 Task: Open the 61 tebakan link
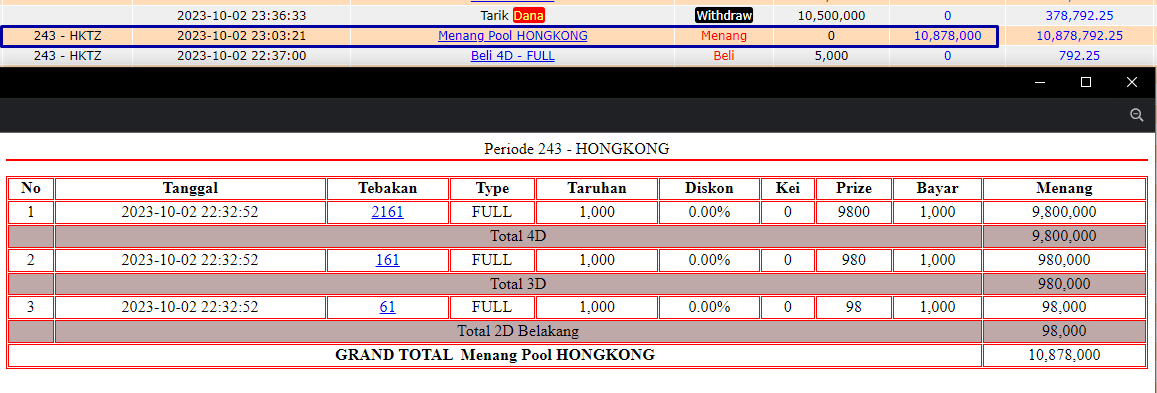(387, 307)
